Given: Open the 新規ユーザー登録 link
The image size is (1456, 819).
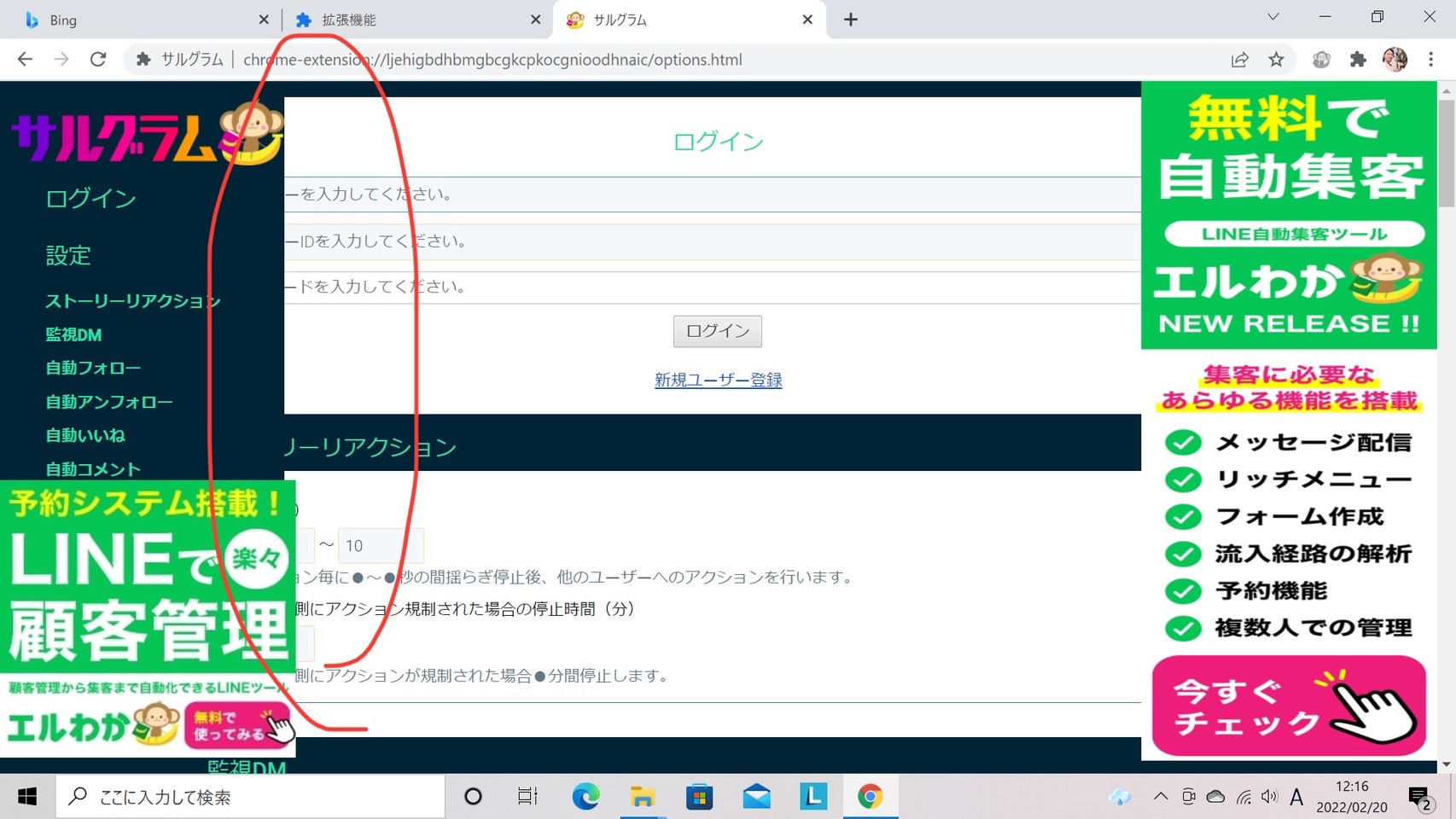Looking at the screenshot, I should tap(718, 380).
